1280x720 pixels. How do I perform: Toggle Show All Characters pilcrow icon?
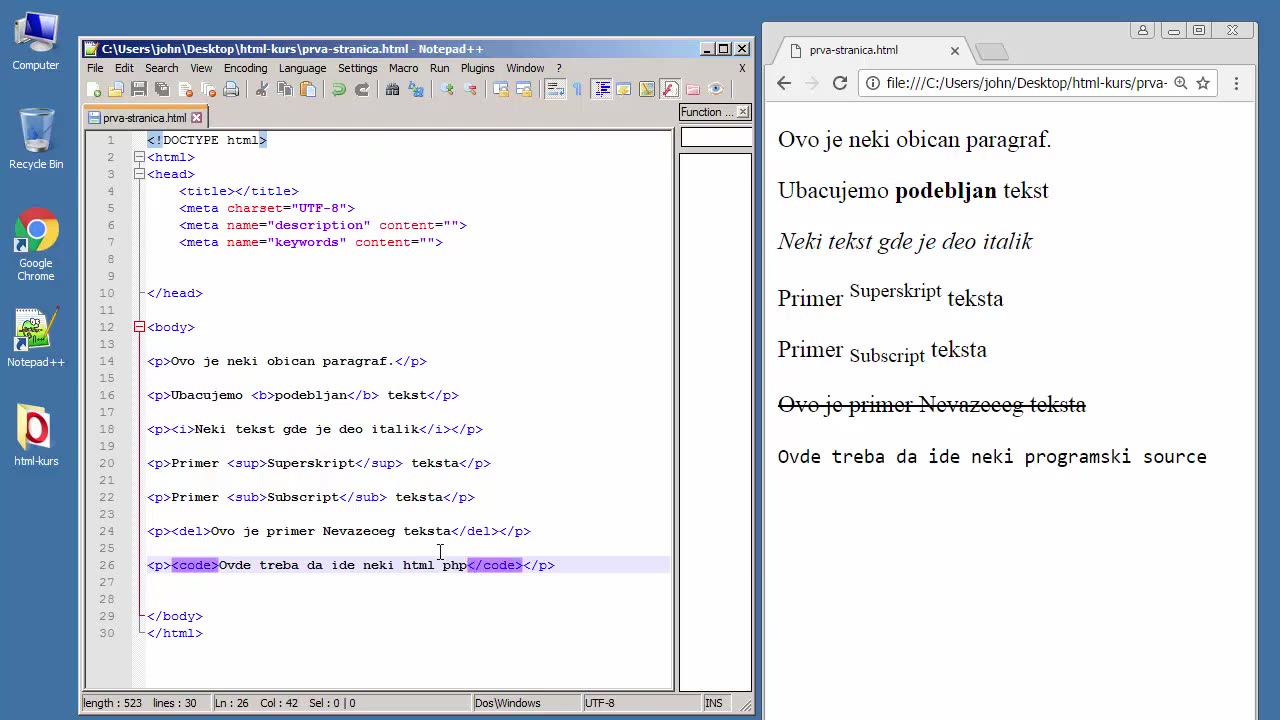(x=577, y=89)
